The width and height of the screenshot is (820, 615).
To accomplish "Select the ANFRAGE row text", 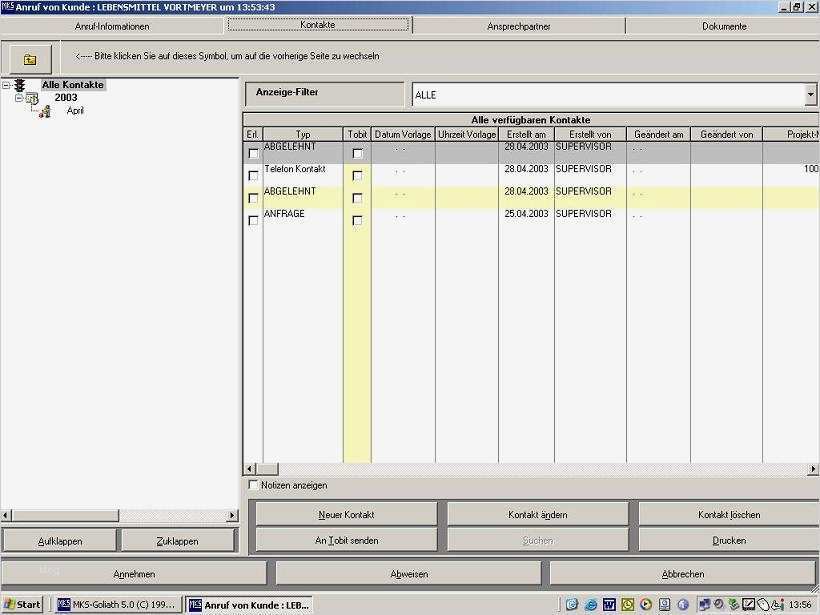I will point(284,214).
